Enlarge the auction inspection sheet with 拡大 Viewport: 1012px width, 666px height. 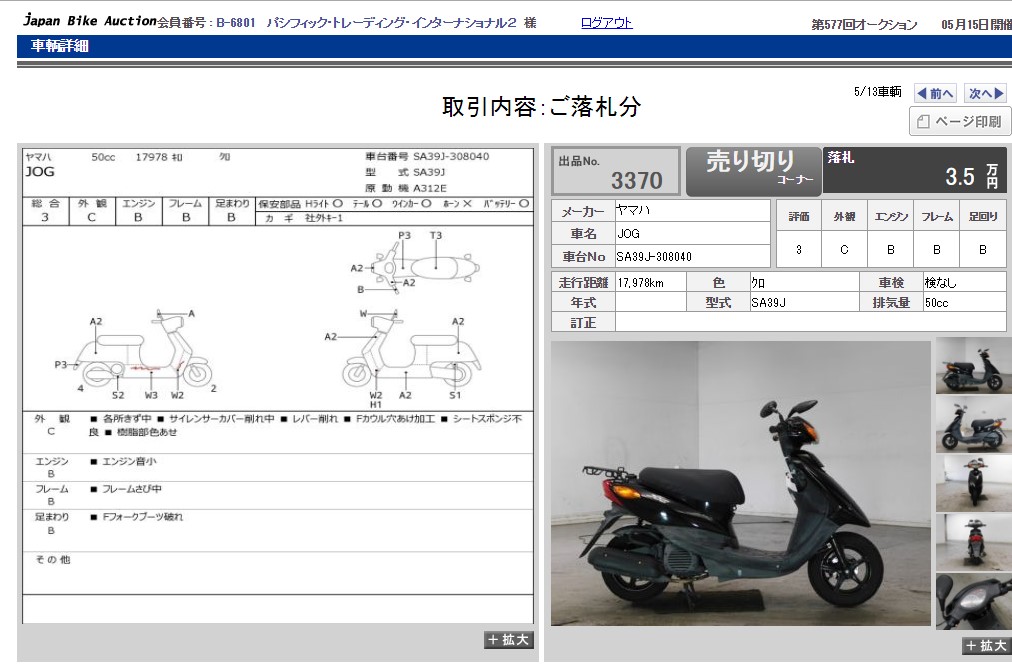(x=509, y=640)
